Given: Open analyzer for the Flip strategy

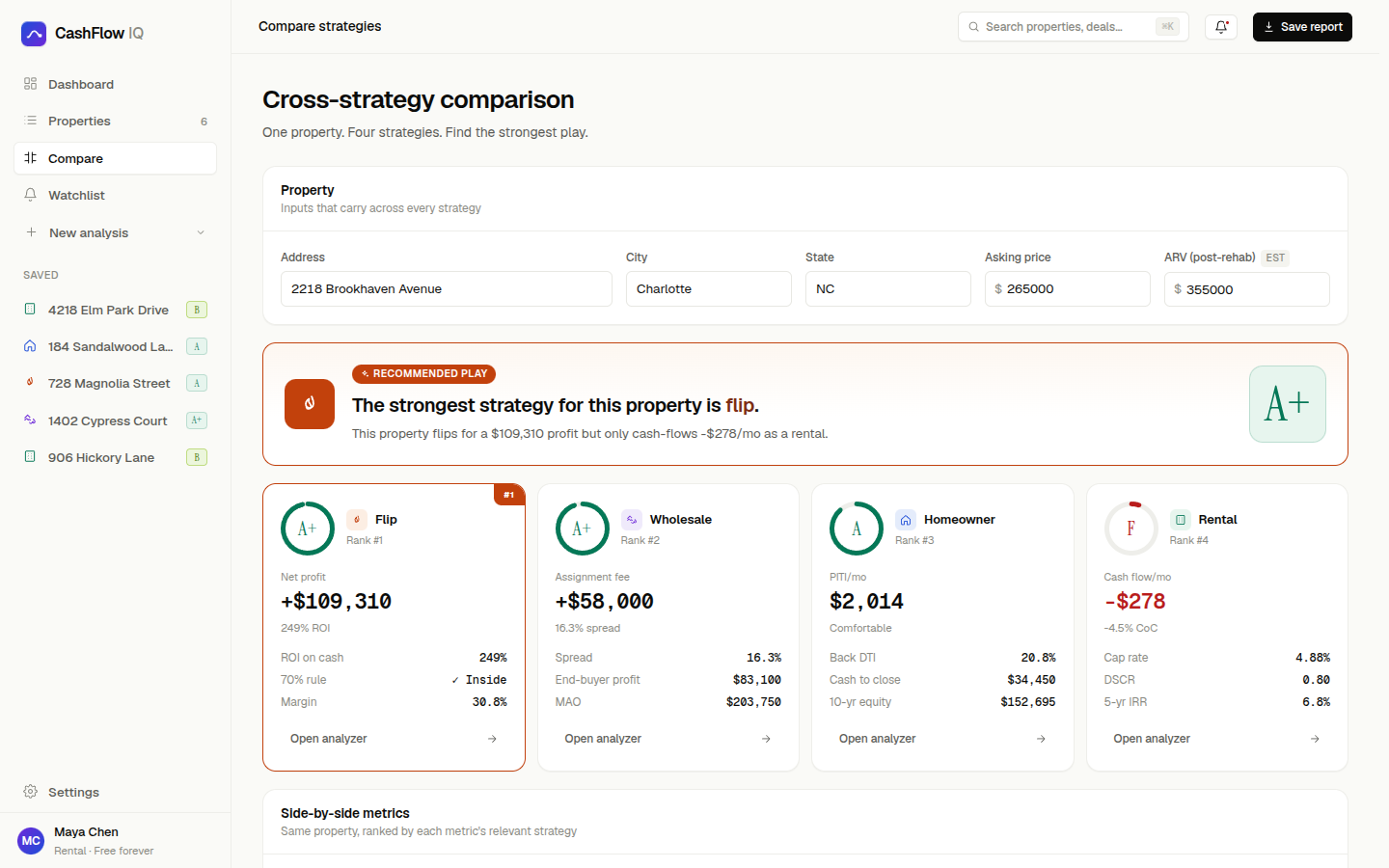Looking at the screenshot, I should point(394,739).
